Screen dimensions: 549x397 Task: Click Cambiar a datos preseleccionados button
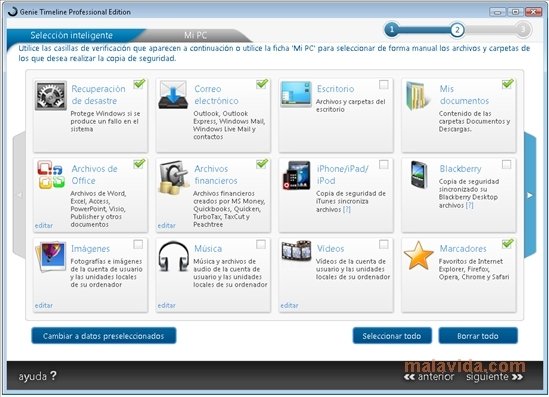pyautogui.click(x=104, y=336)
